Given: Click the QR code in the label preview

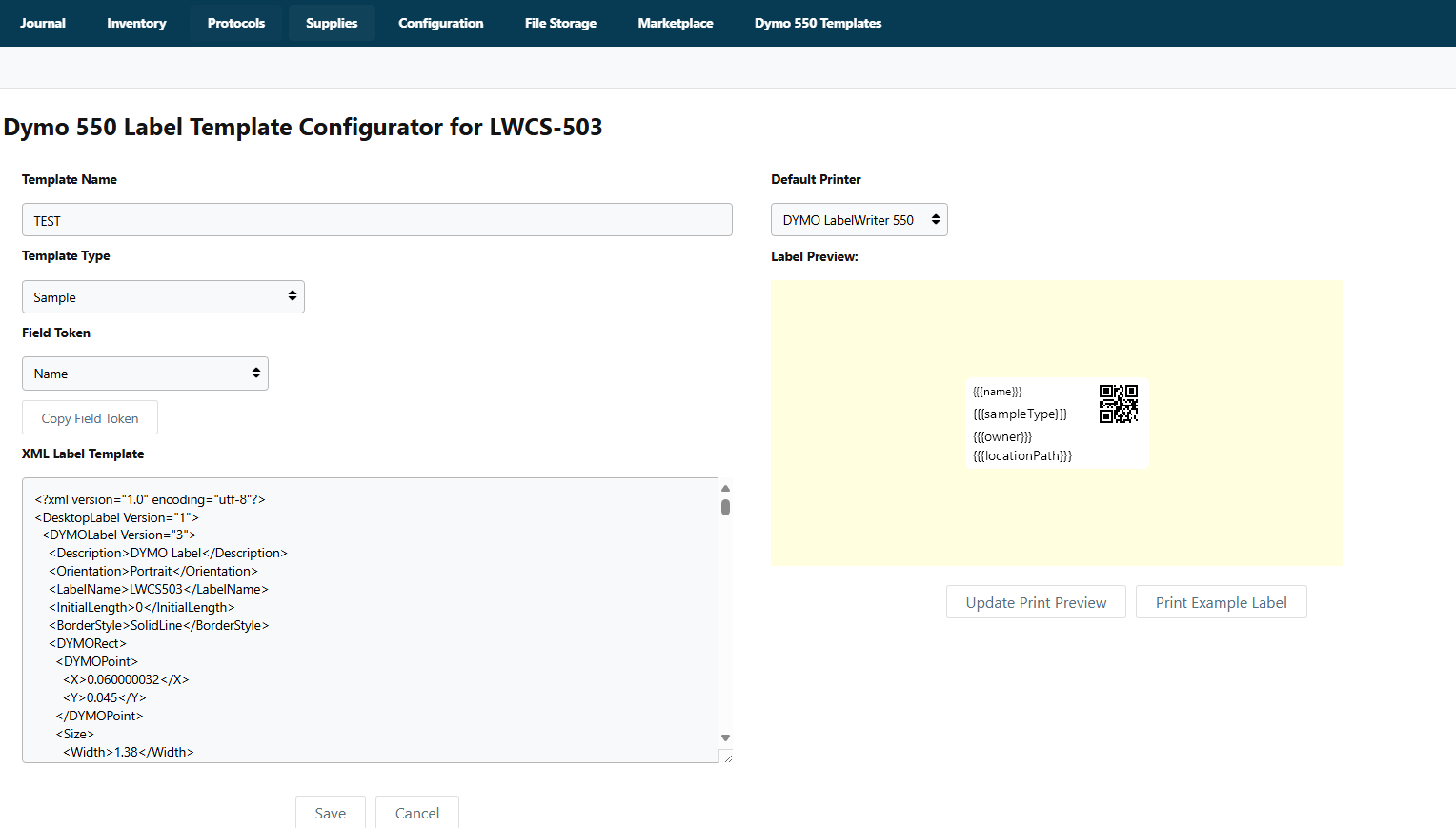Looking at the screenshot, I should coord(1119,403).
